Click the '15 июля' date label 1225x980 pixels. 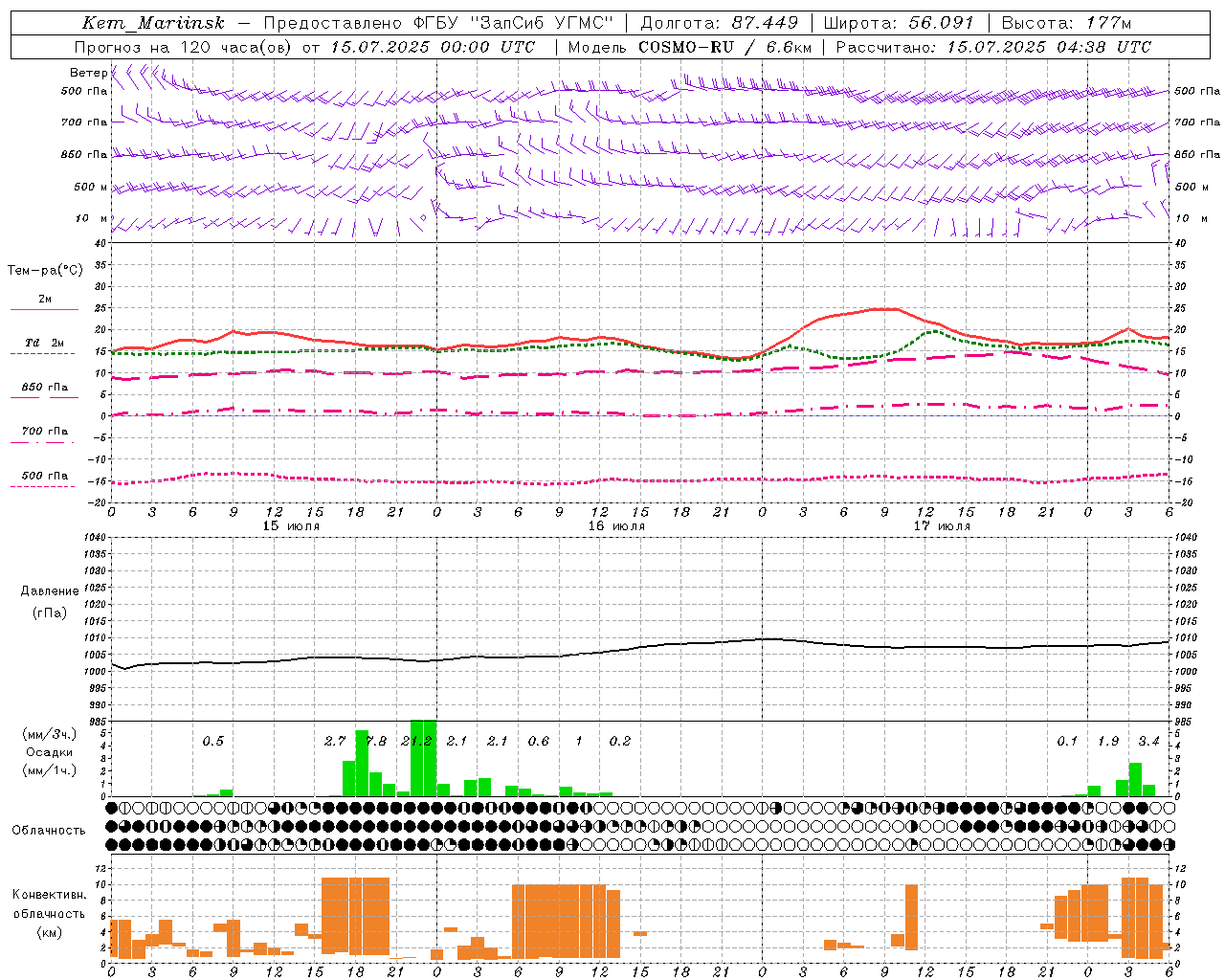[291, 526]
